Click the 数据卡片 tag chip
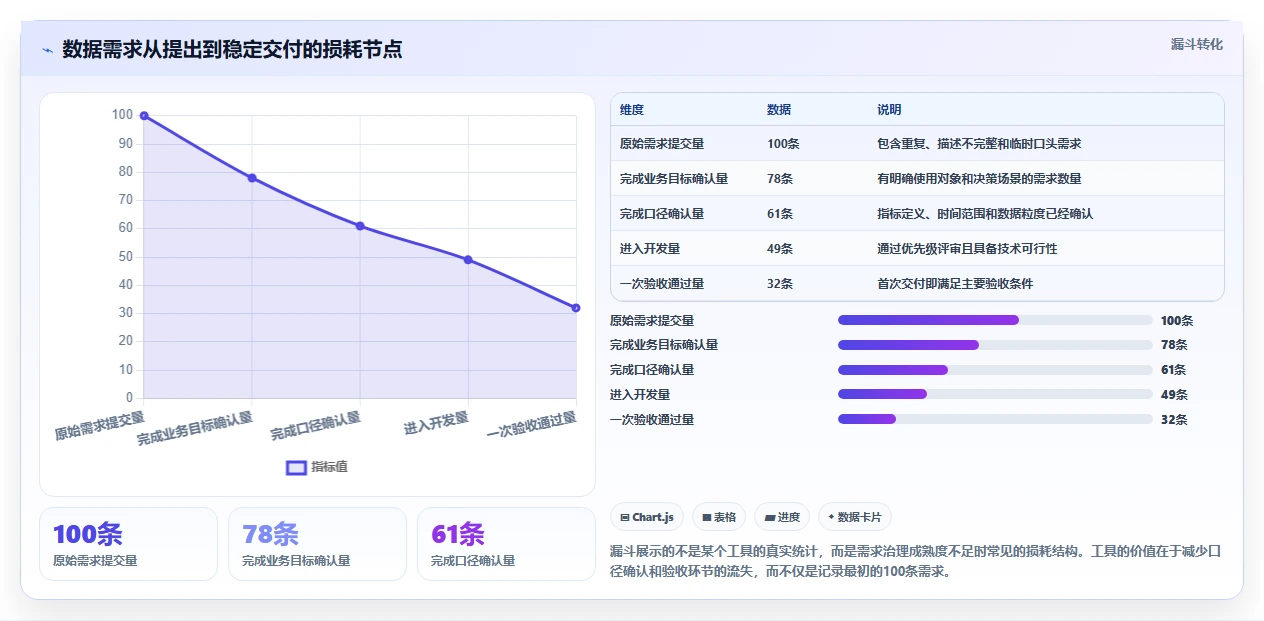 (x=855, y=517)
